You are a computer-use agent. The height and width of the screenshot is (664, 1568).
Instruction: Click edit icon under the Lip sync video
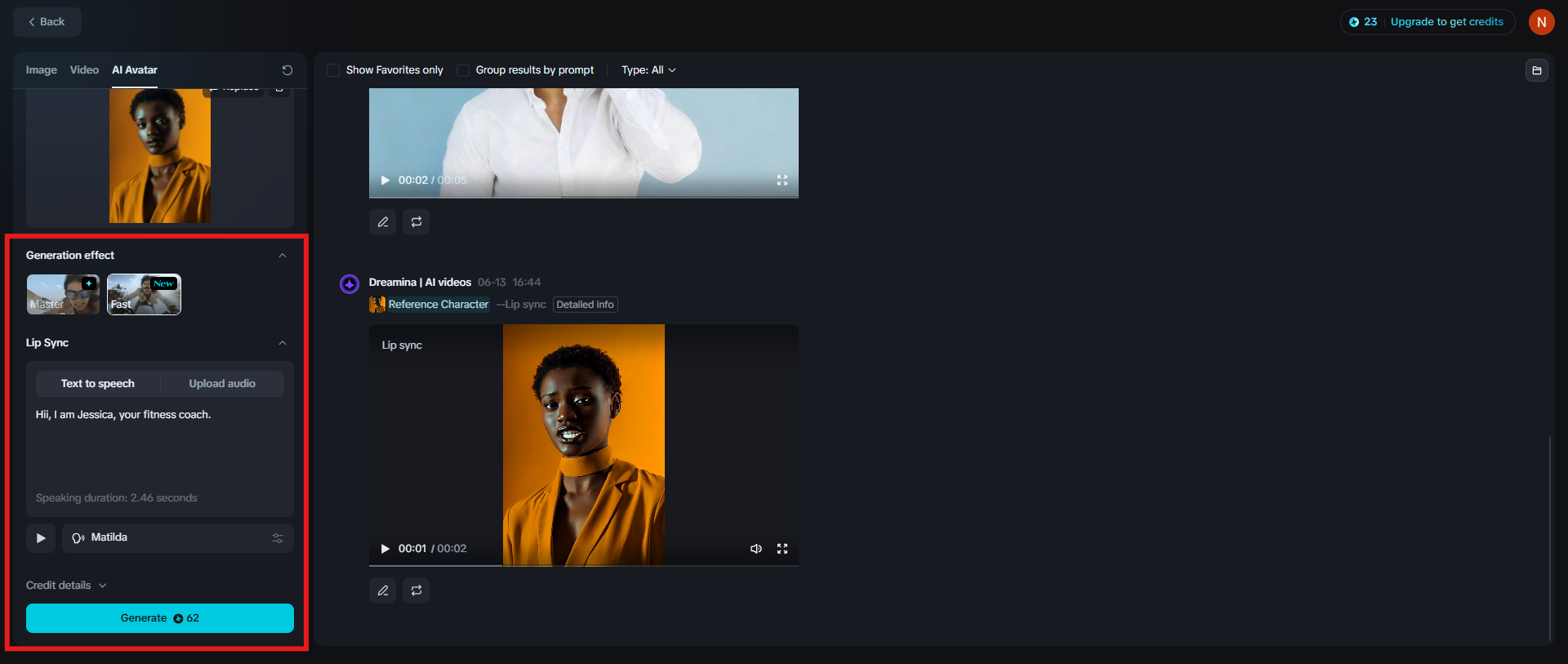coord(383,590)
